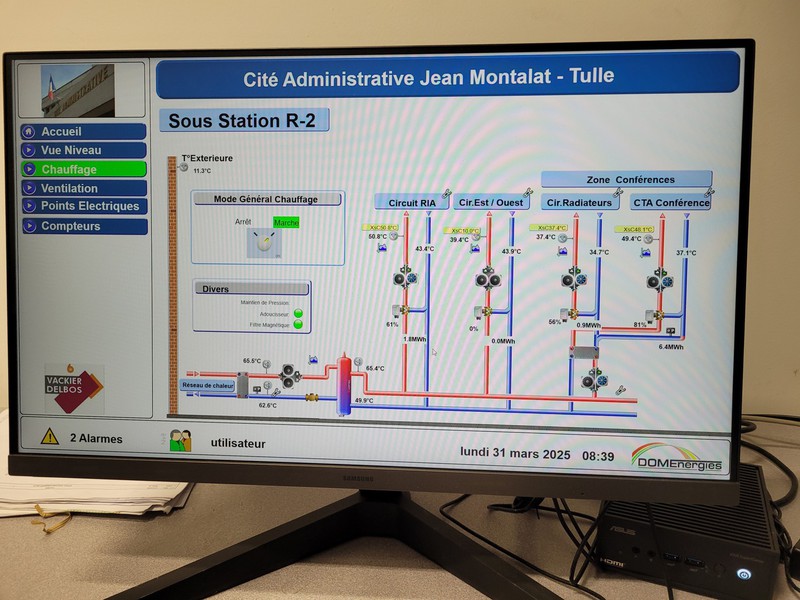Click the utilisateur login icon

tap(180, 440)
